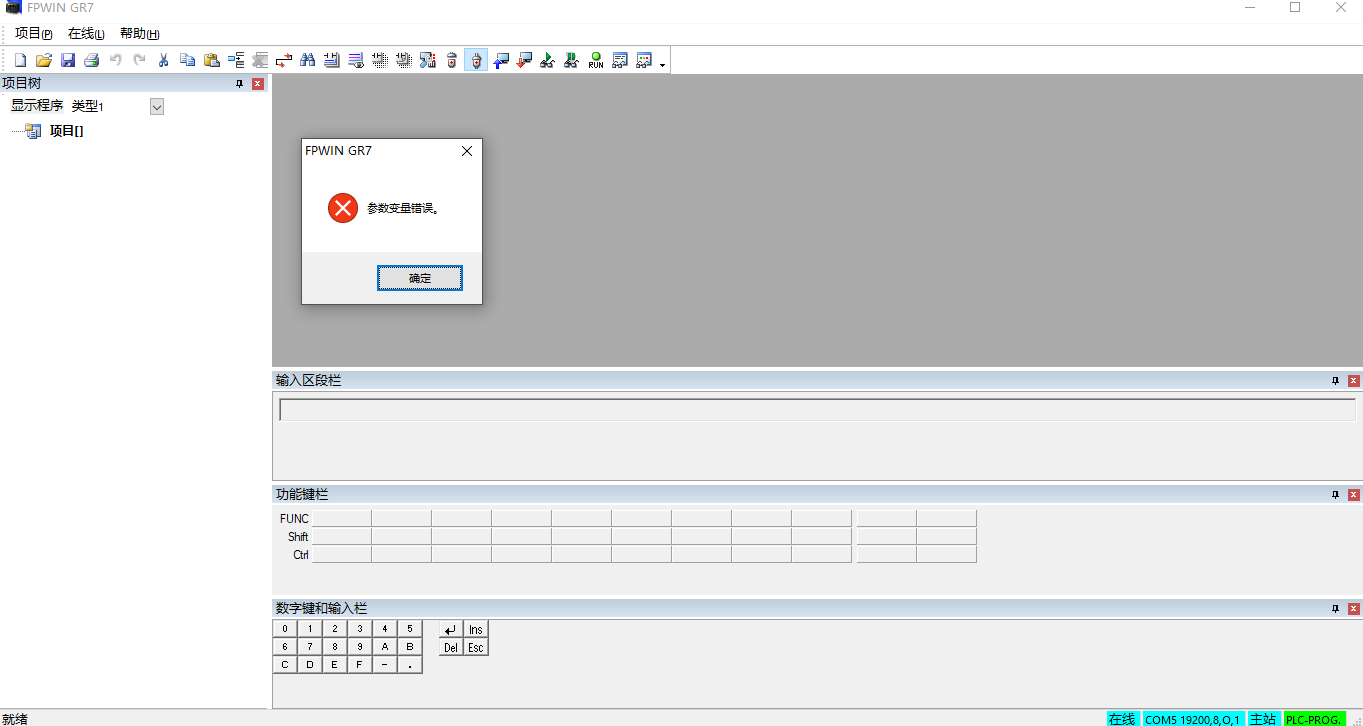Viewport: 1363px width, 726px height.
Task: Open the 显示程序 type dropdown
Action: click(x=157, y=107)
